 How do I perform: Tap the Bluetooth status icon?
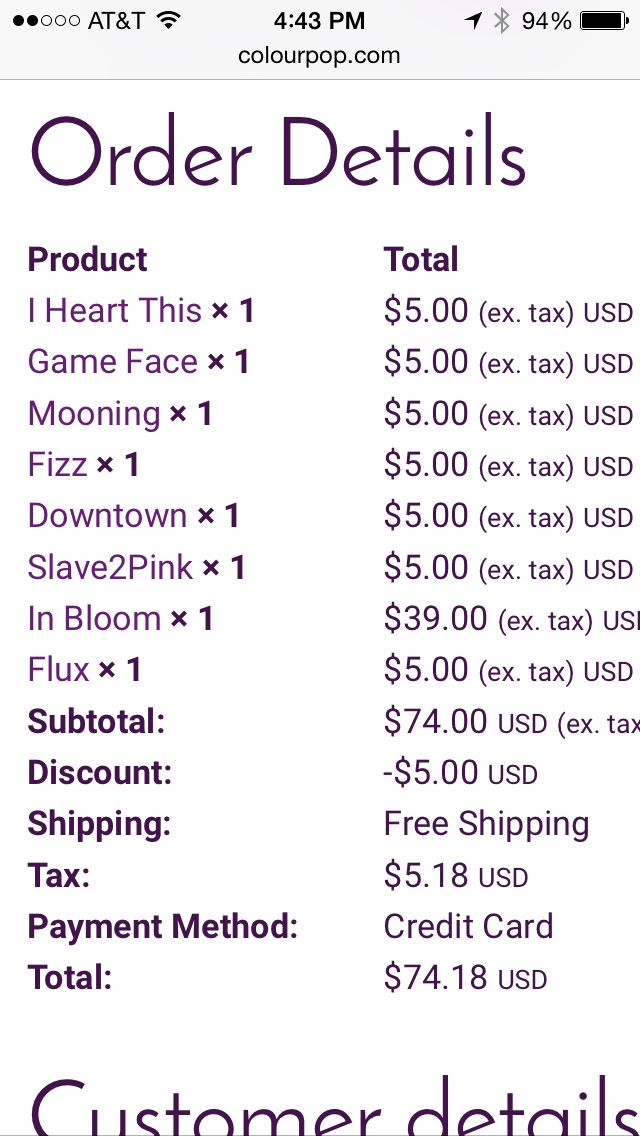tap(501, 21)
